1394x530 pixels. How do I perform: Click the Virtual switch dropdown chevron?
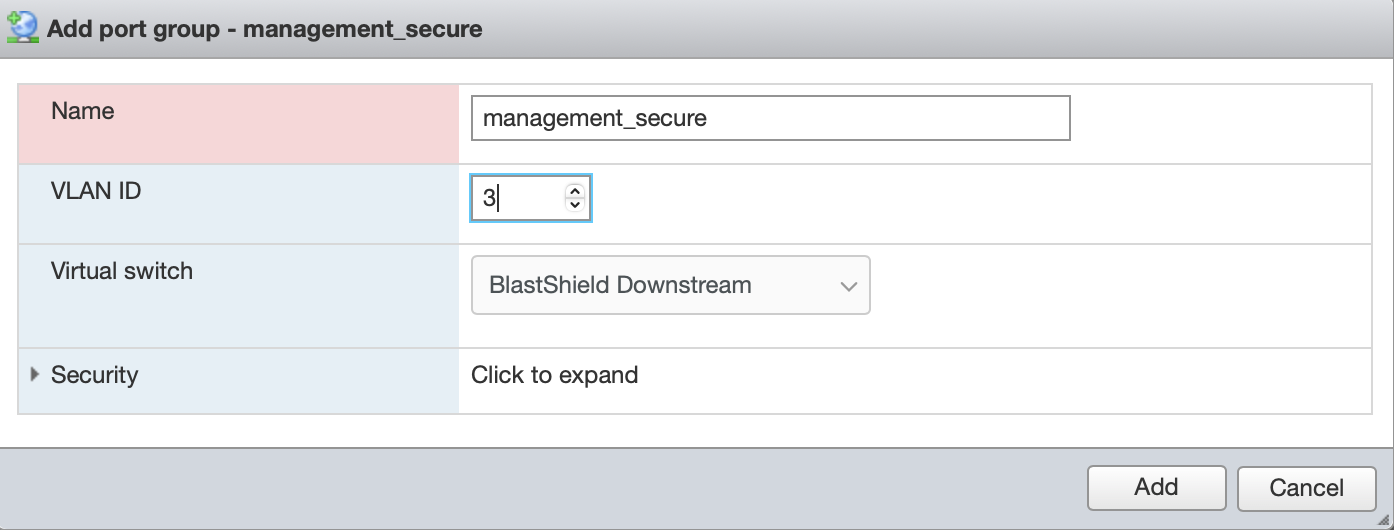coord(849,286)
